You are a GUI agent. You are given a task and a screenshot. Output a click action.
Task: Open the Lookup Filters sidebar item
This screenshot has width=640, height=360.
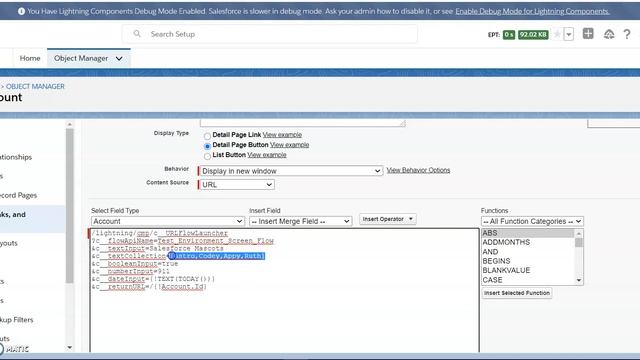coord(16,320)
